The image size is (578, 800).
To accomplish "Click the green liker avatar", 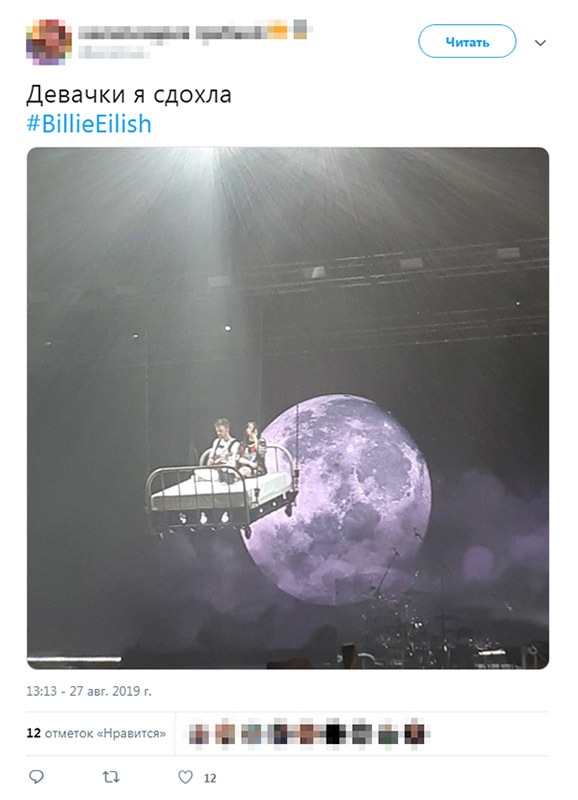I will pos(388,734).
